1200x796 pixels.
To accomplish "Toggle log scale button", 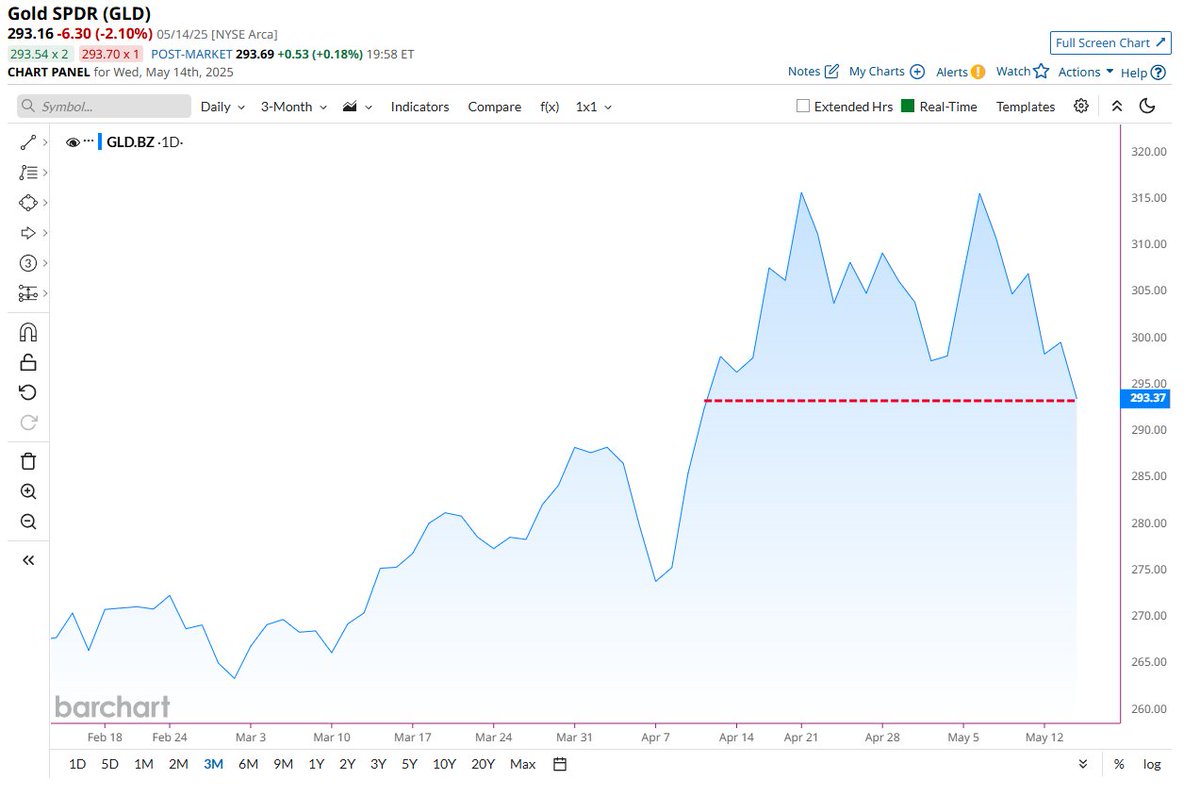I will 1152,764.
